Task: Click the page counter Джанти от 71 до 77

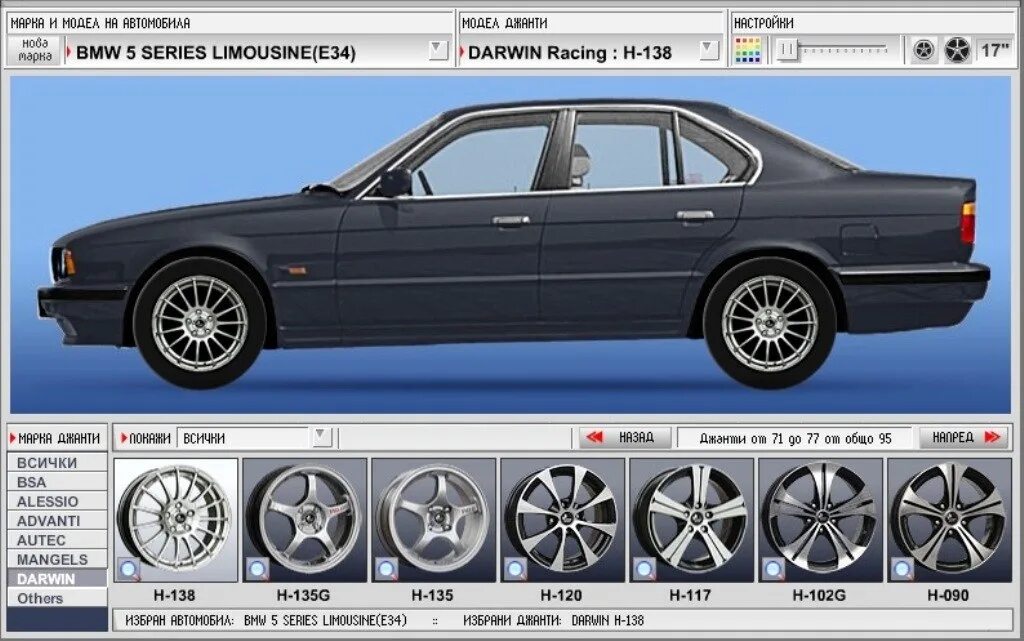Action: point(795,439)
